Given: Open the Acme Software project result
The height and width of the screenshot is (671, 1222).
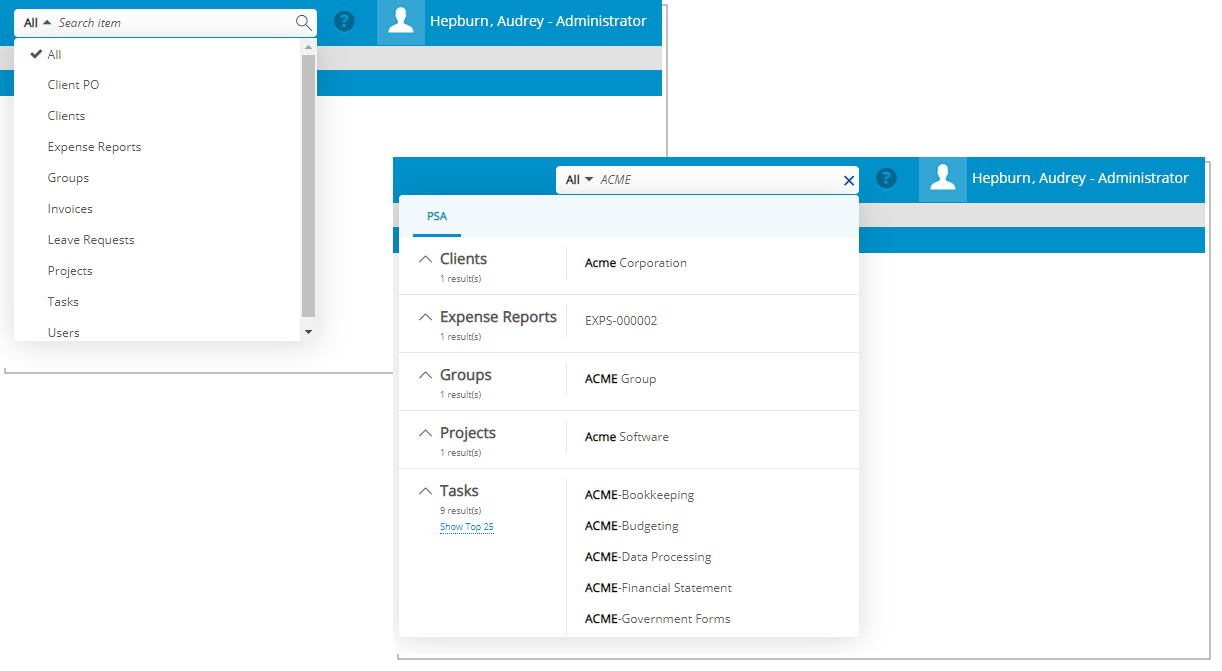Looking at the screenshot, I should (627, 437).
